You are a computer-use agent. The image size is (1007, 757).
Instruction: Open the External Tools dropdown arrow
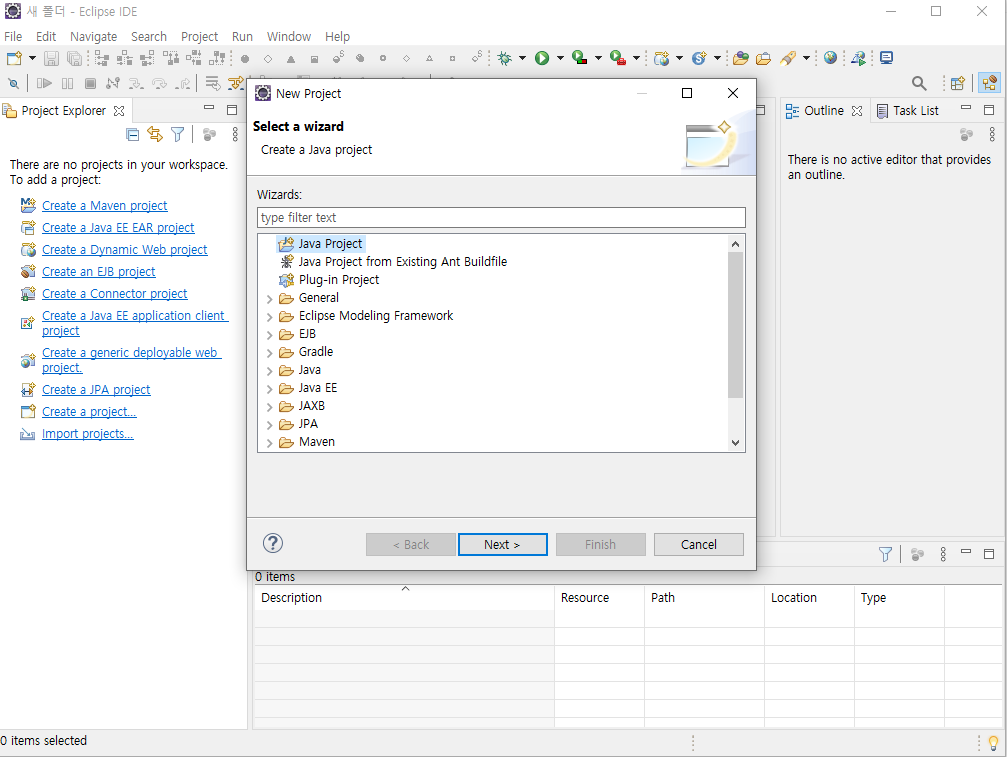point(636,58)
